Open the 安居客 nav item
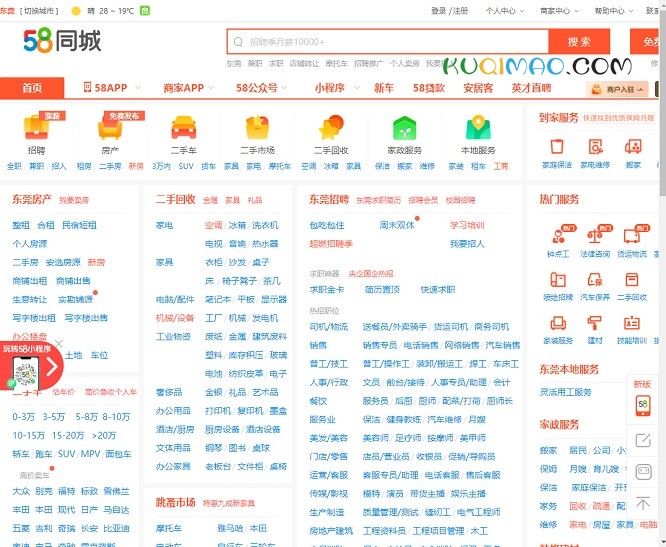This screenshot has height=547, width=666. click(x=478, y=88)
